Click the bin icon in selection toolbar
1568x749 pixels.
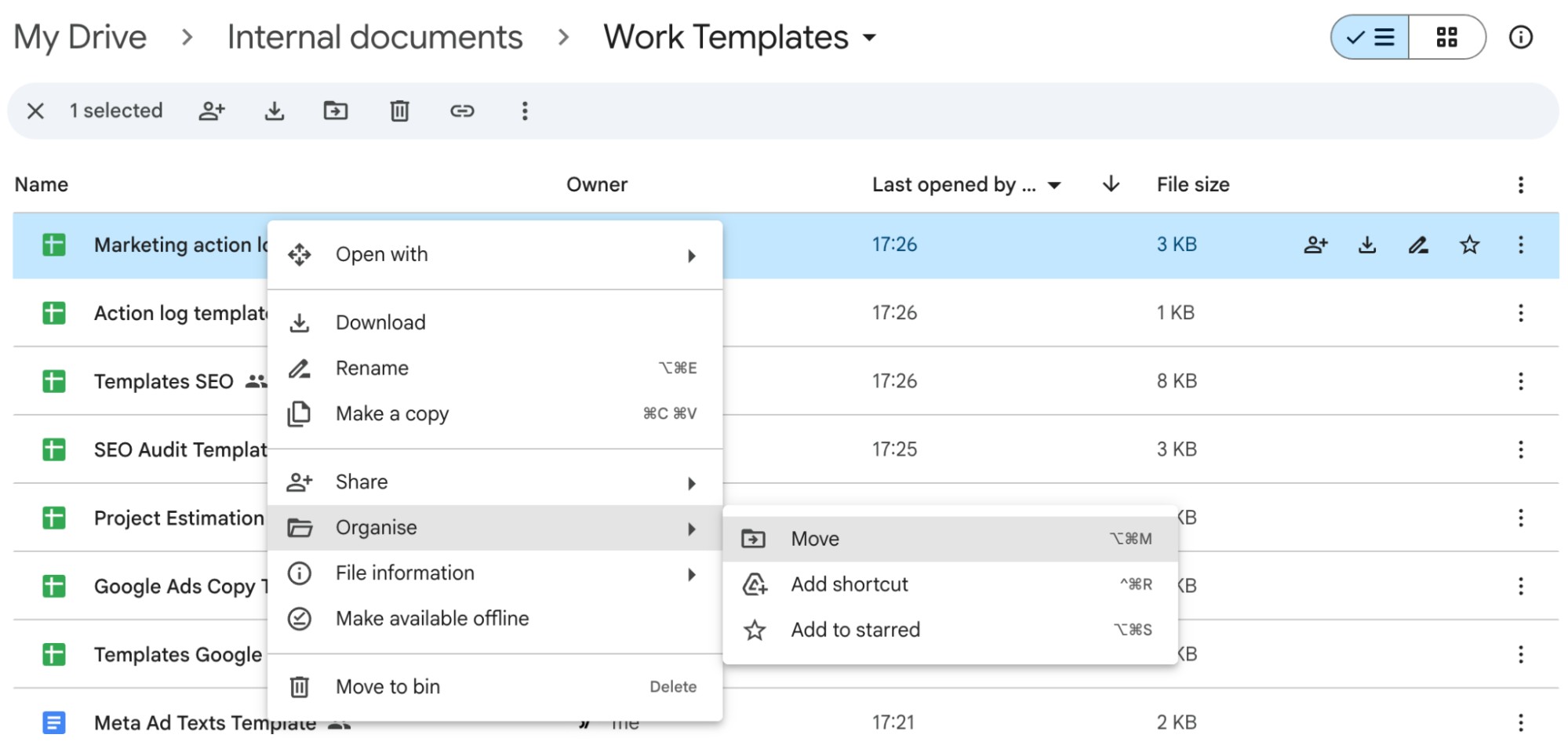click(x=399, y=111)
